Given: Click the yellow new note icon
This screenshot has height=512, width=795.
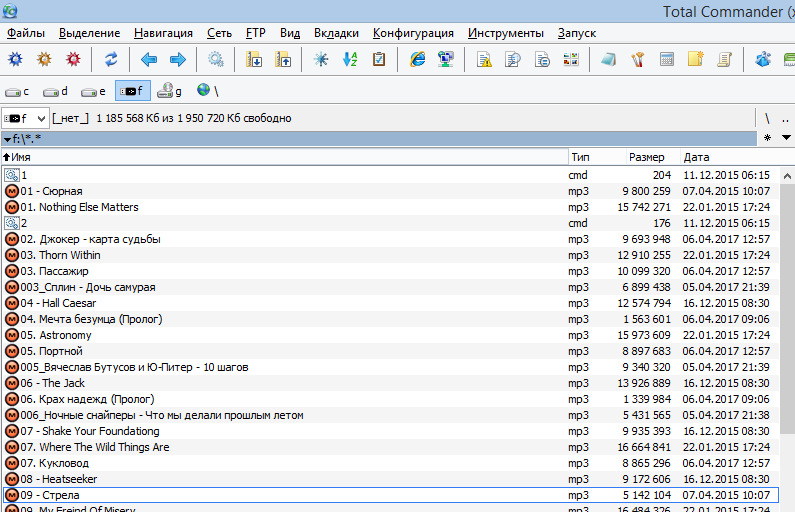Looking at the screenshot, I should click(696, 59).
